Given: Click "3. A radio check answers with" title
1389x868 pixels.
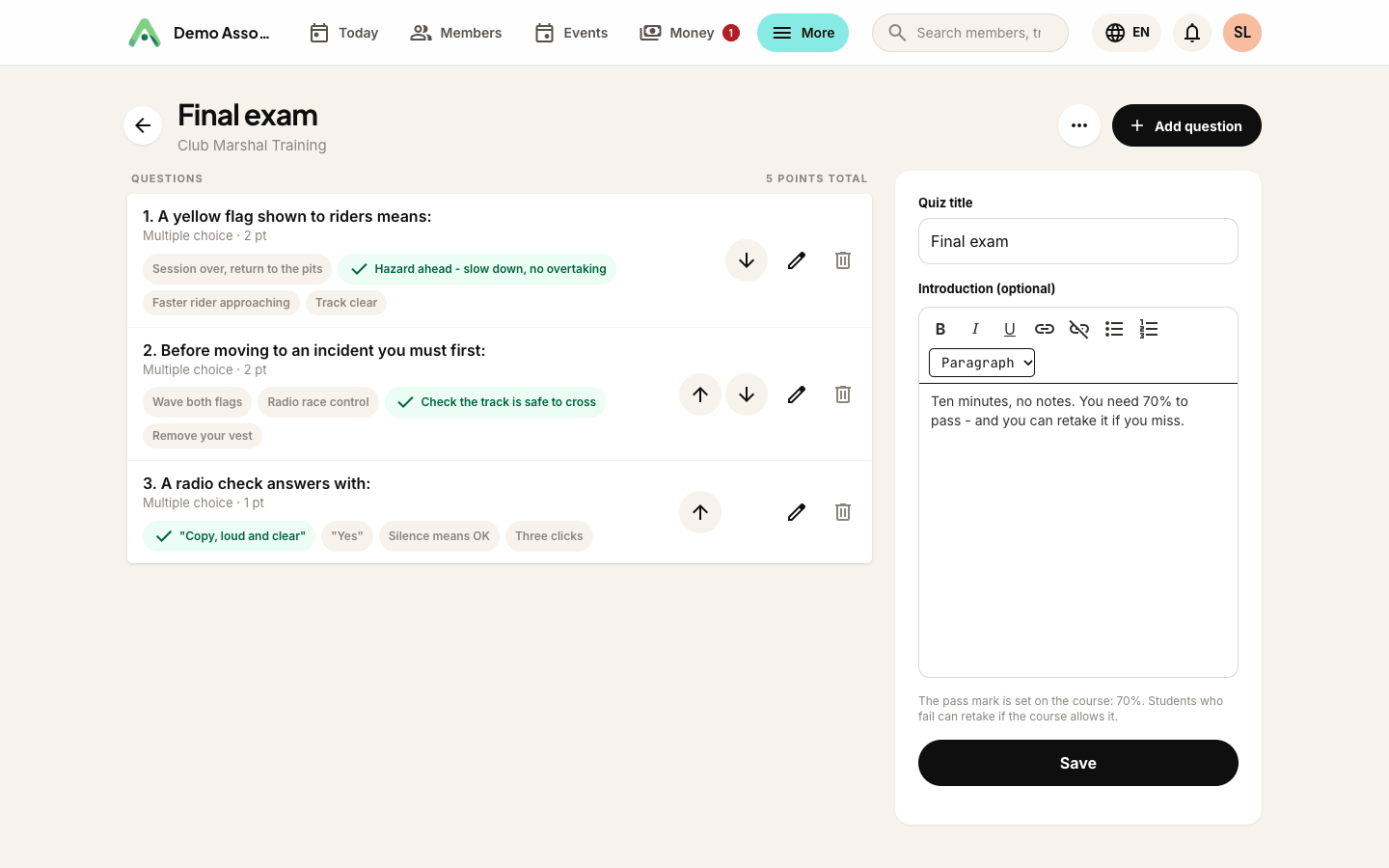Looking at the screenshot, I should coord(257,483).
